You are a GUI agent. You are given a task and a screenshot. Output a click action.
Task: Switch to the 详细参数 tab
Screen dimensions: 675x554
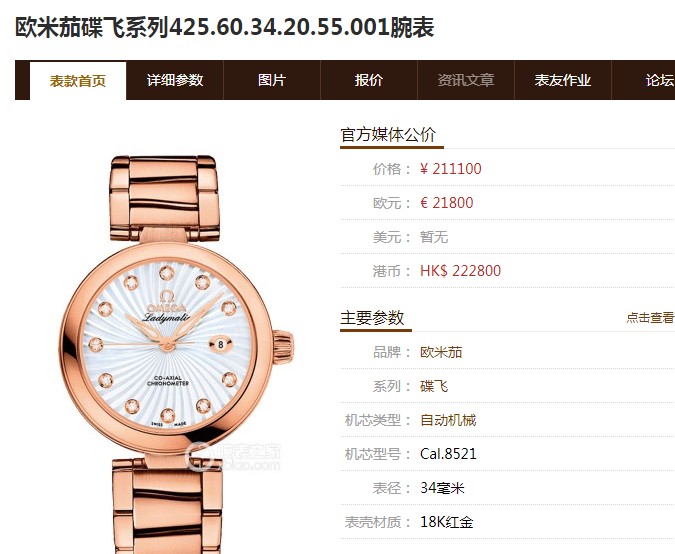pos(175,80)
